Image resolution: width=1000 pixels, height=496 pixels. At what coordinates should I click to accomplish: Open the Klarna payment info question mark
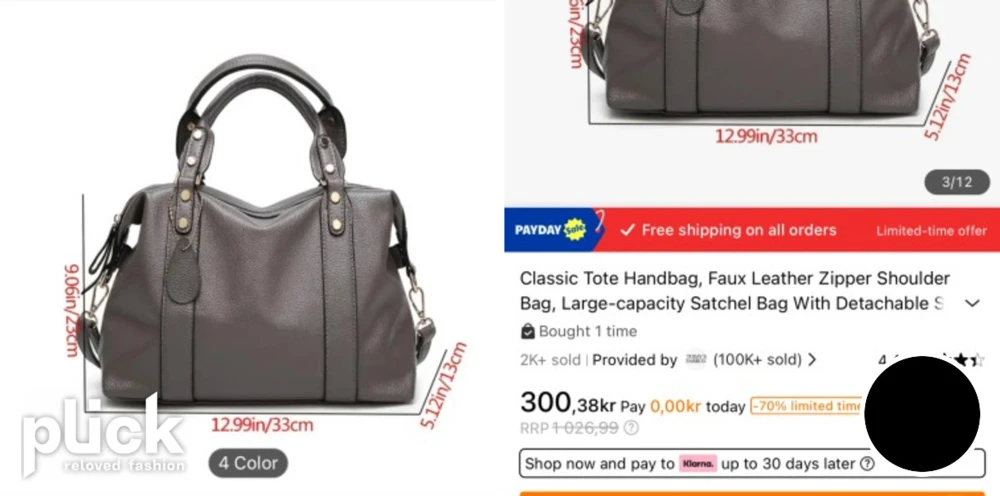[867, 463]
